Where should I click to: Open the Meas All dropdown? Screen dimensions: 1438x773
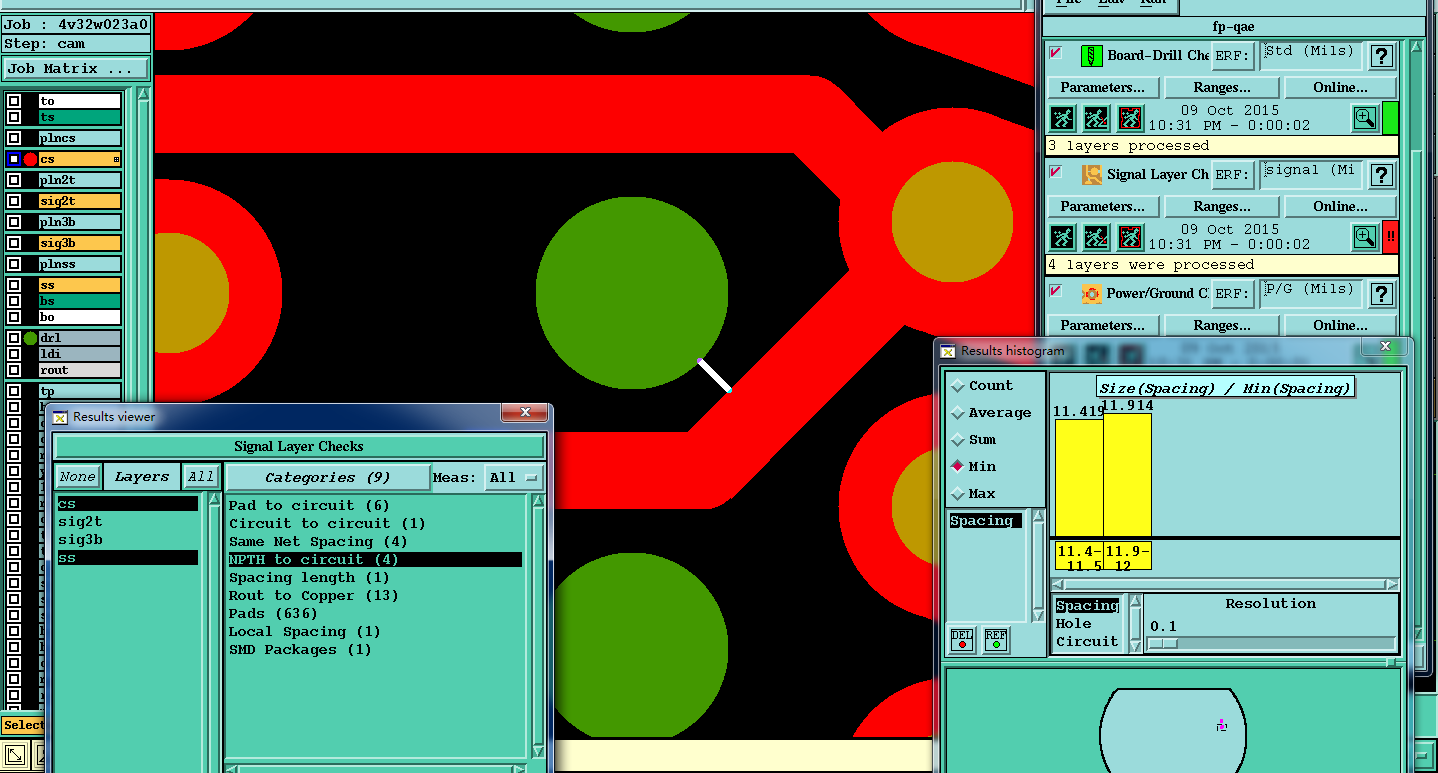coord(515,478)
